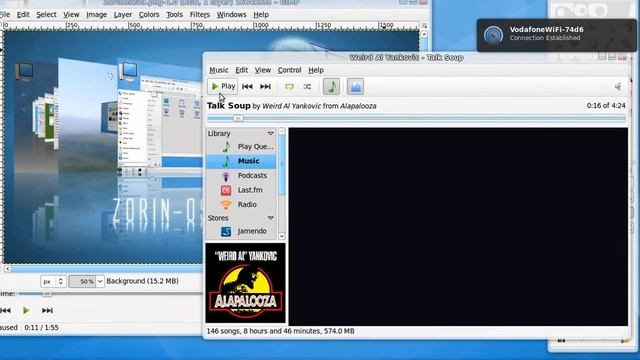Open the Help menu in Rhythmbox
640x360 pixels.
tap(316, 70)
